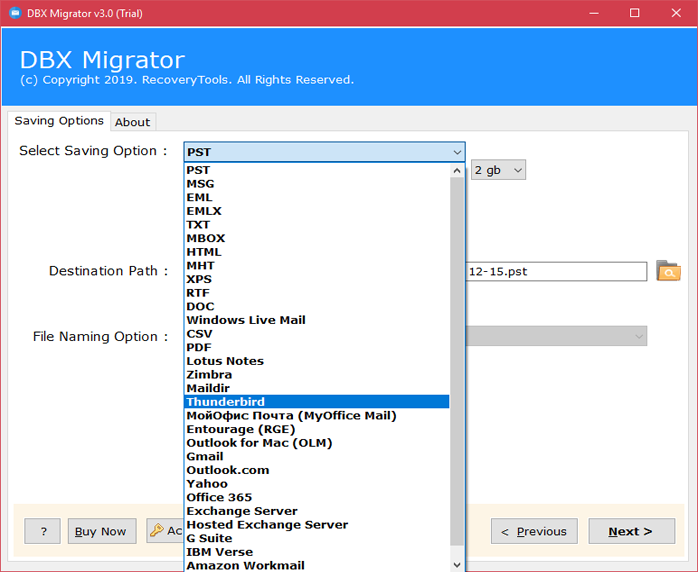Close the DBX Migrator window

click(676, 13)
